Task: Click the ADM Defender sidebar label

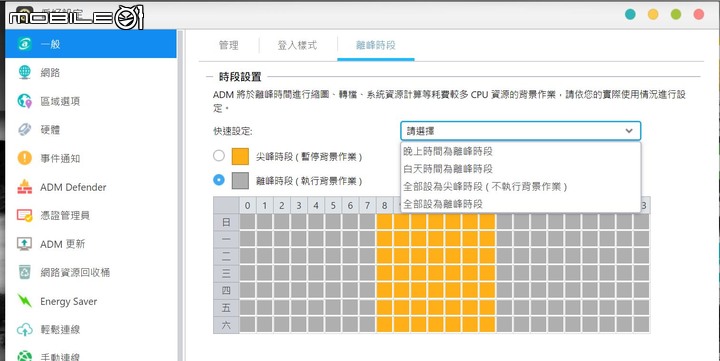Action: tap(73, 187)
